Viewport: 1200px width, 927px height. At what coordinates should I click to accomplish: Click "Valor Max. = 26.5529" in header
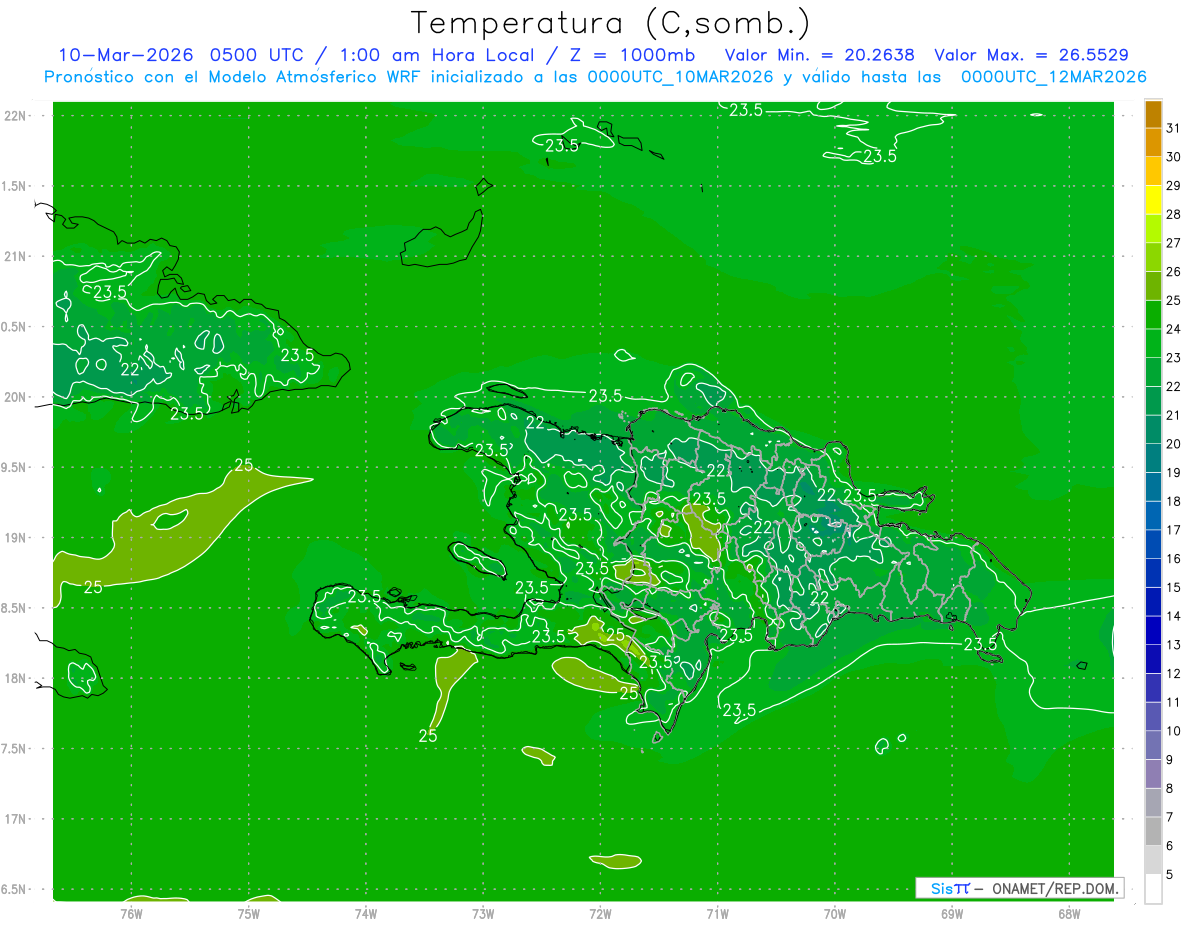coord(1031,55)
